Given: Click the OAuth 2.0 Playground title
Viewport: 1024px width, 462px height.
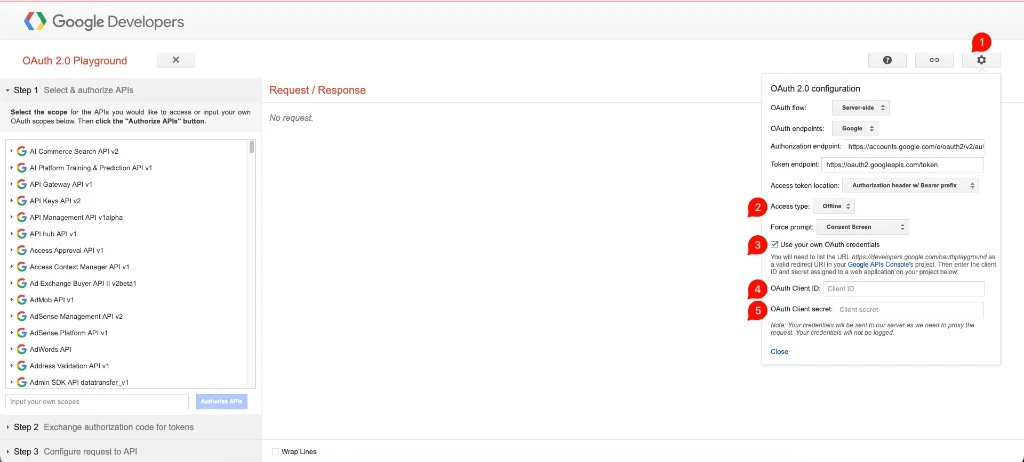Looking at the screenshot, I should [74, 61].
